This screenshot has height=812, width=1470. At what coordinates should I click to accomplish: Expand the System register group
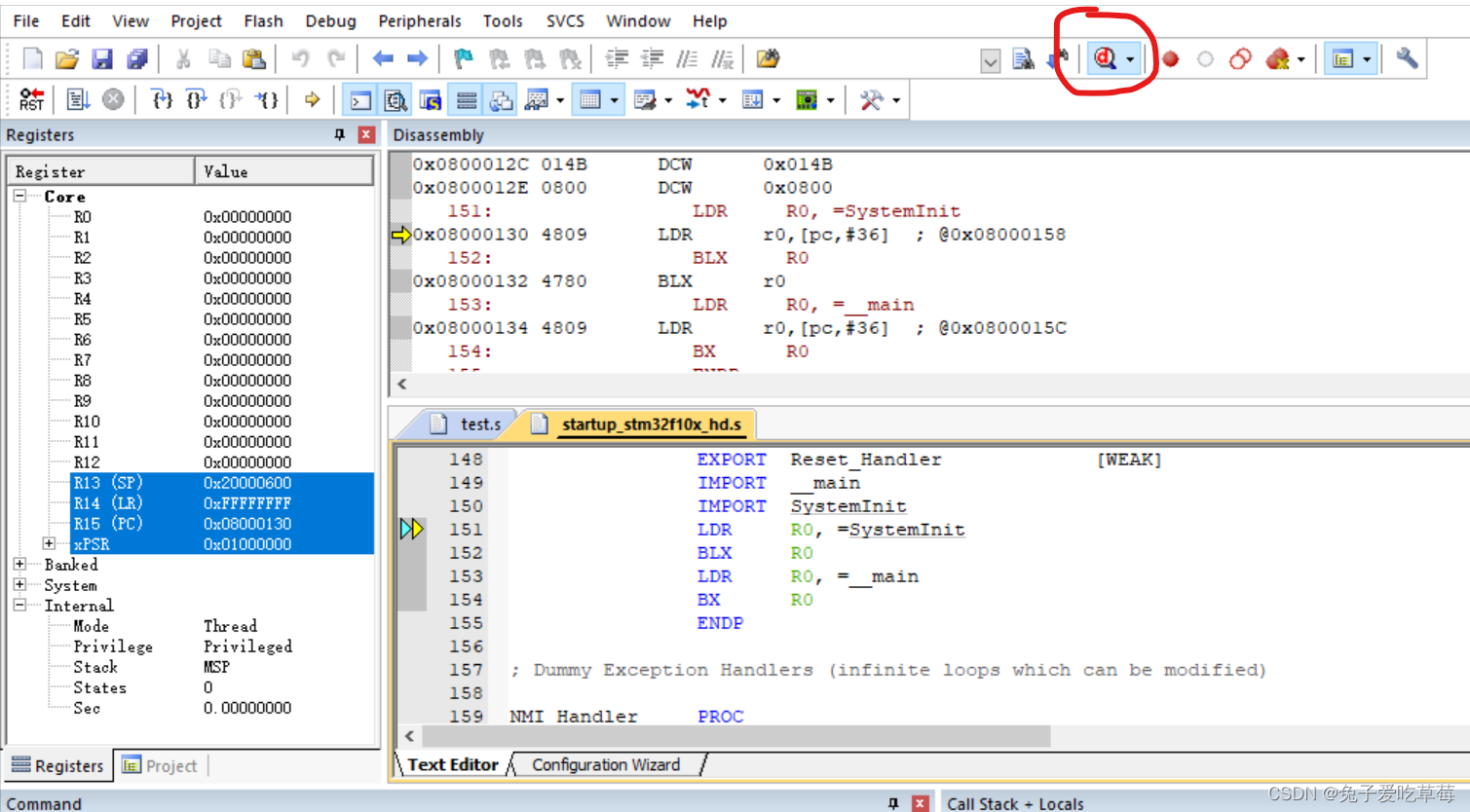pos(19,584)
